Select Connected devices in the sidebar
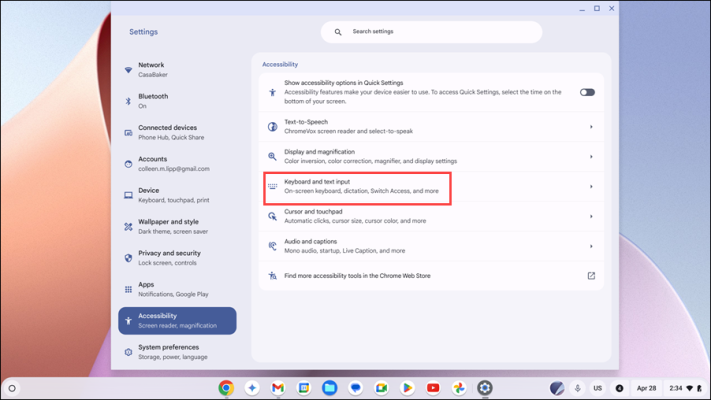Viewport: 711px width, 400px height. click(x=177, y=132)
